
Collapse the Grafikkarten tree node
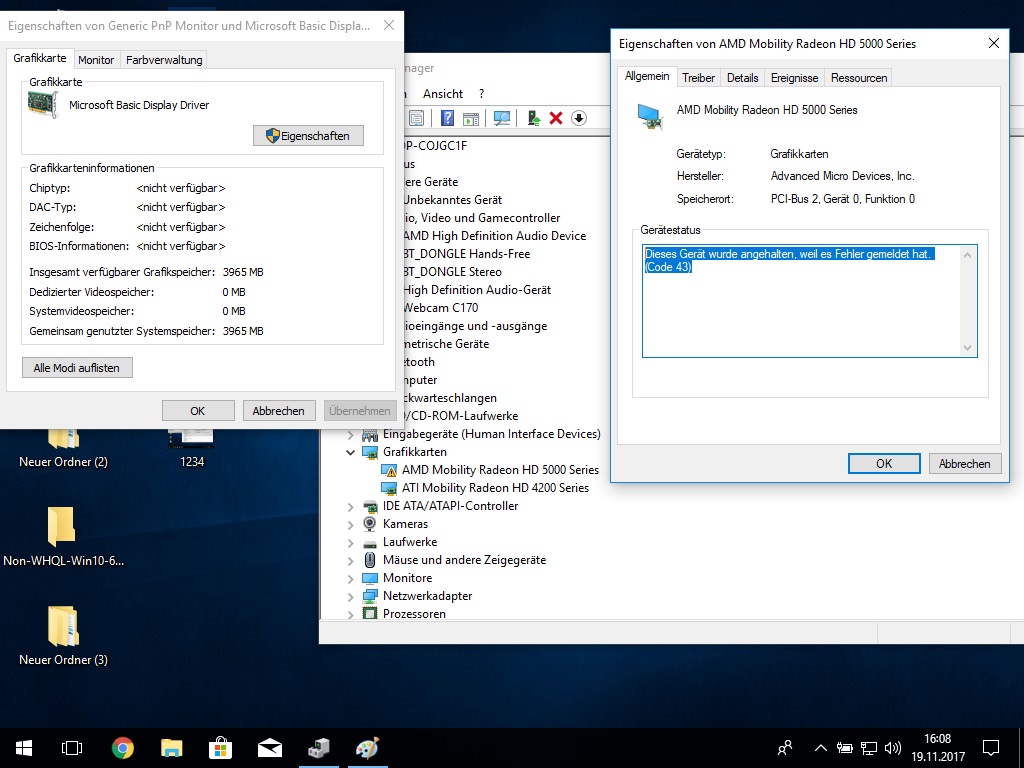coord(351,452)
